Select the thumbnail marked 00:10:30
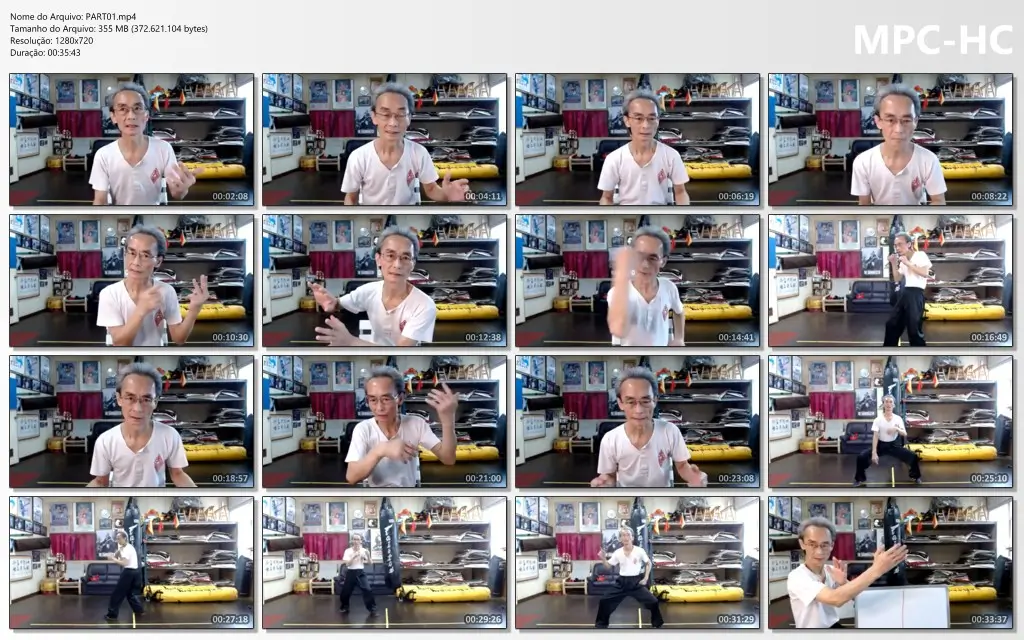 click(132, 281)
